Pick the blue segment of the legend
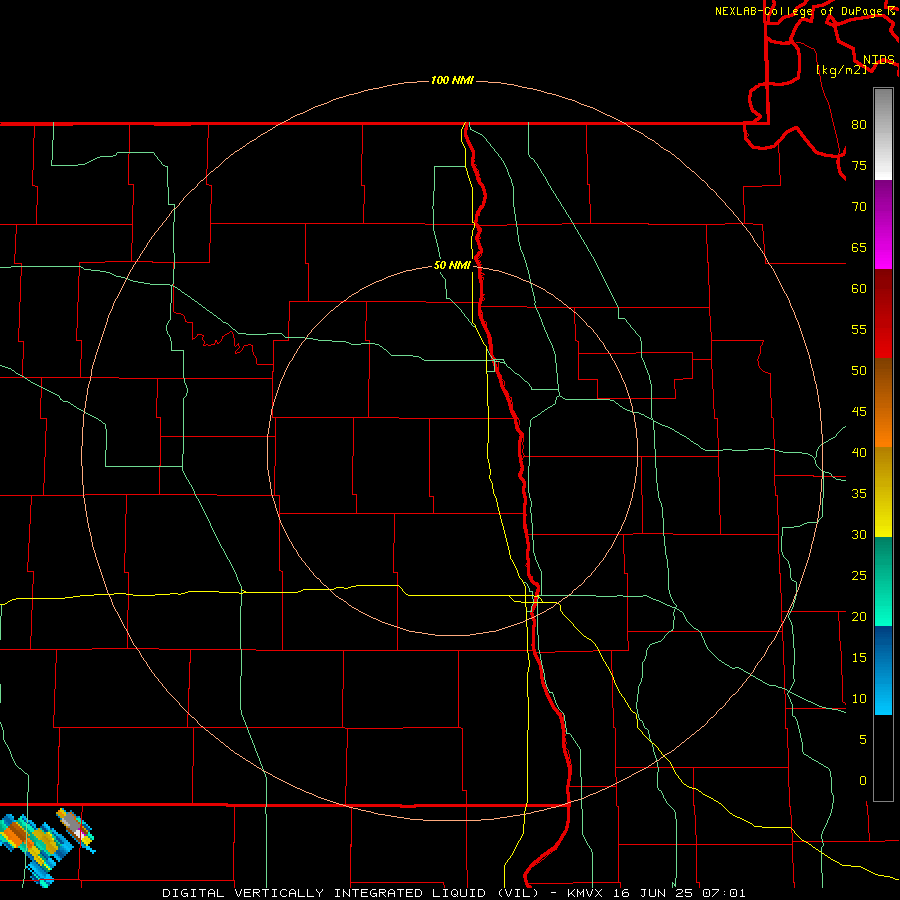The height and width of the screenshot is (900, 900). click(883, 670)
